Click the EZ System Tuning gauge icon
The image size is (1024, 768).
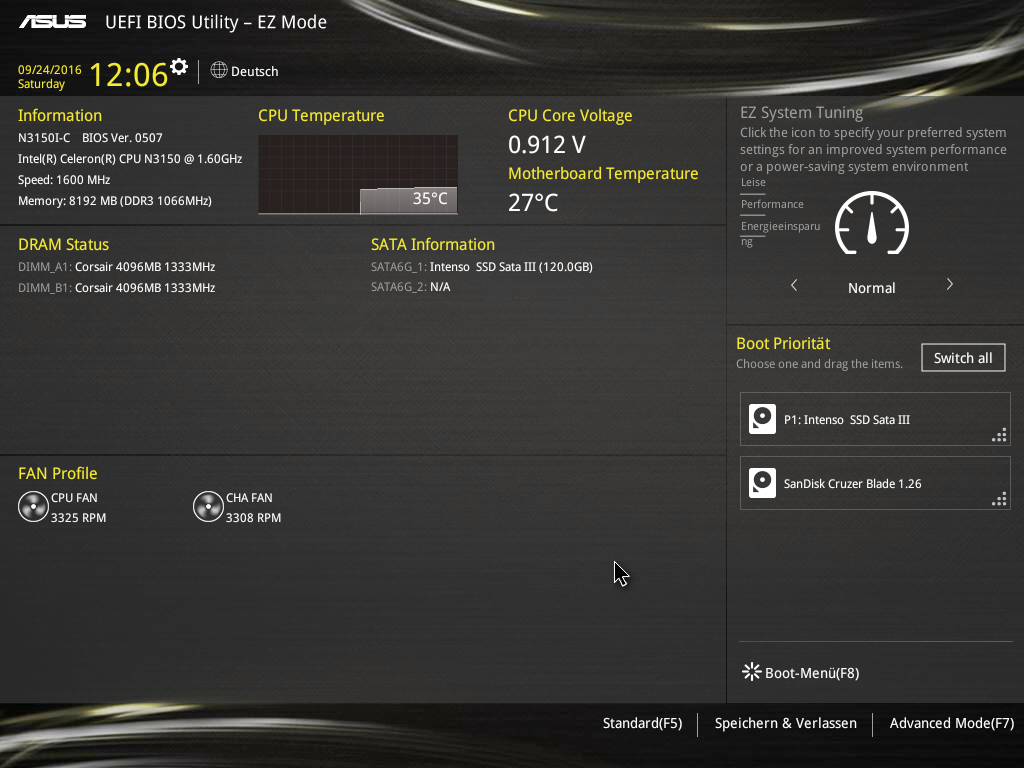872,223
